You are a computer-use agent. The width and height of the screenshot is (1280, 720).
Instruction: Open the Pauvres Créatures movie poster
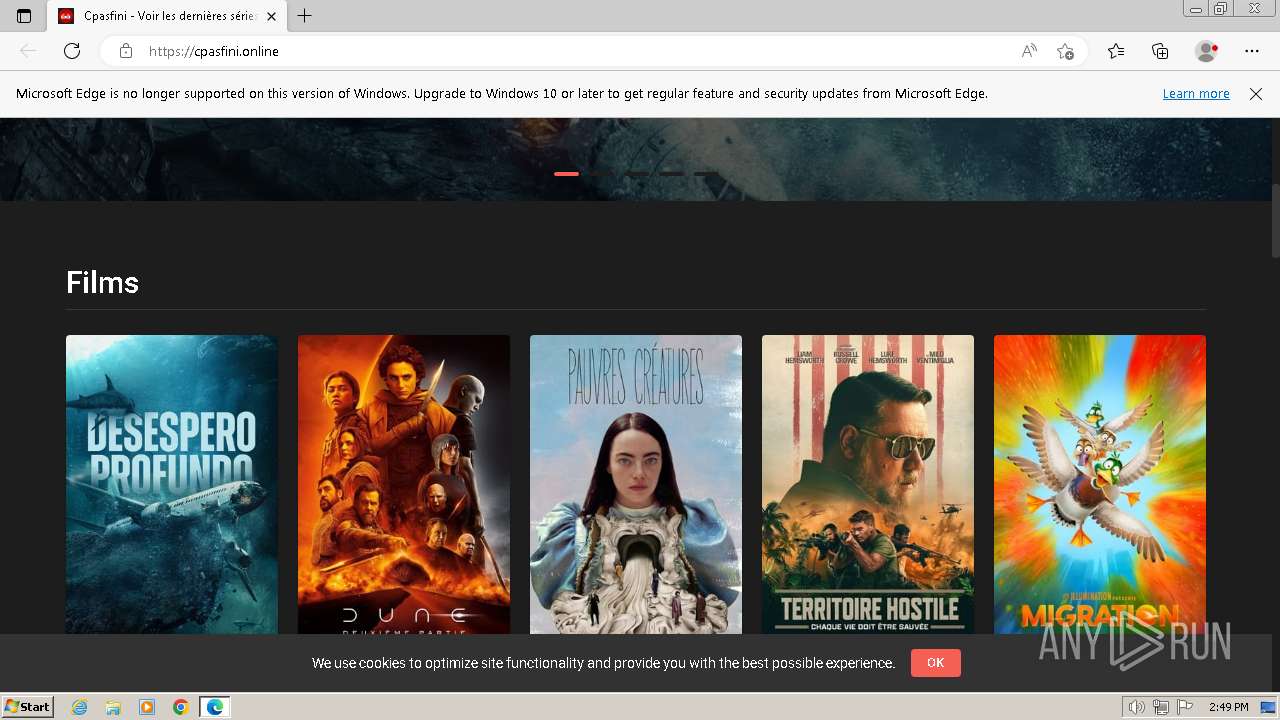point(636,484)
